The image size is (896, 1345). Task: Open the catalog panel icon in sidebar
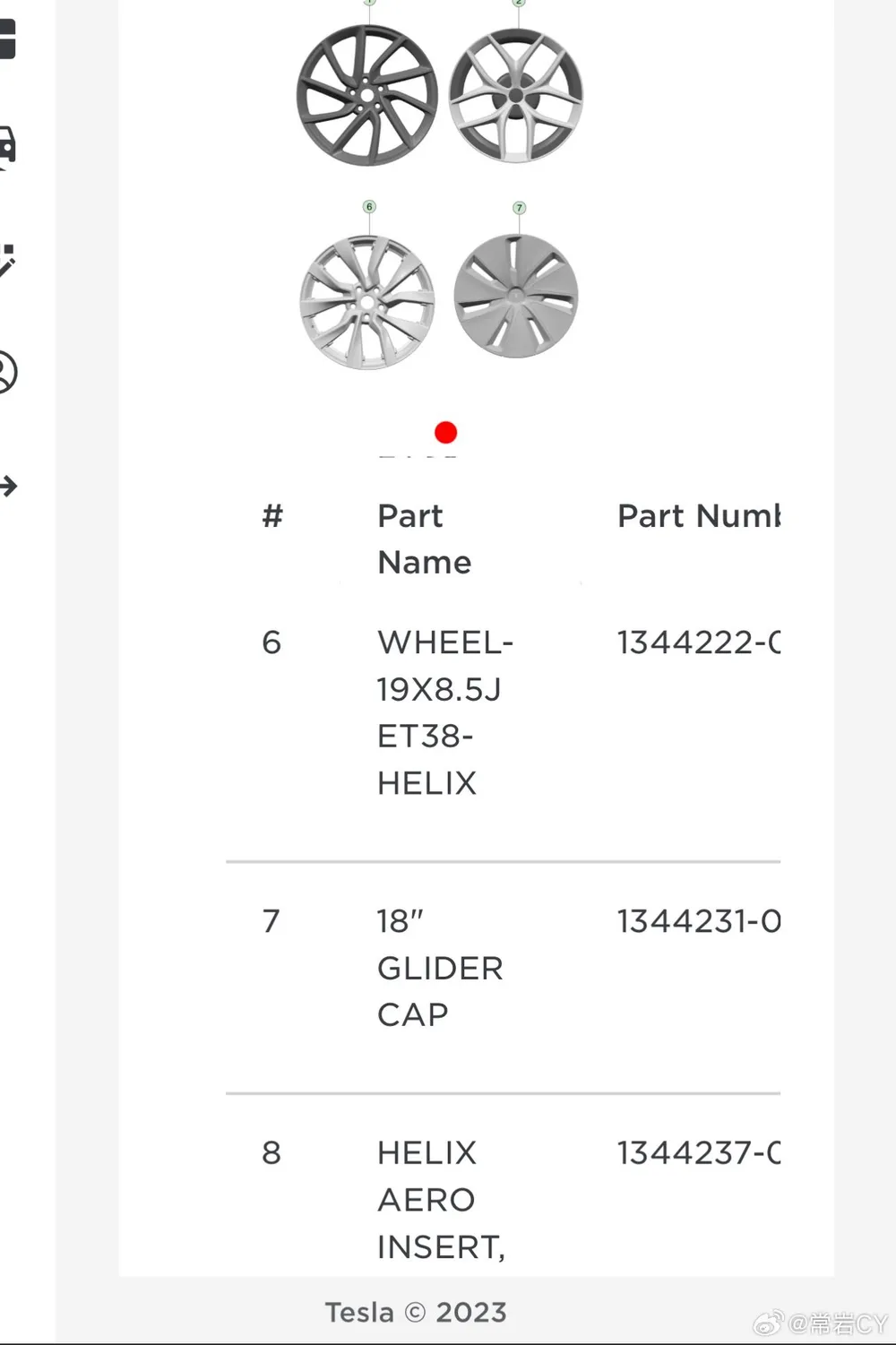7,39
